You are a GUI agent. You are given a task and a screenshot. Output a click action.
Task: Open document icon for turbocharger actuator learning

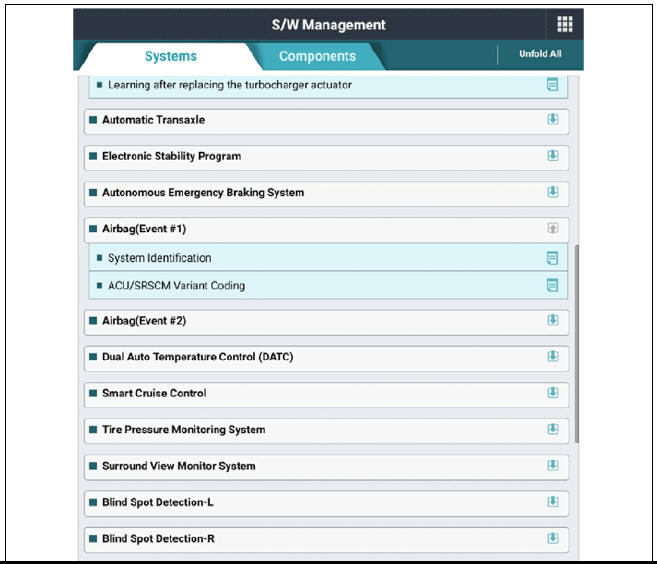tap(552, 85)
